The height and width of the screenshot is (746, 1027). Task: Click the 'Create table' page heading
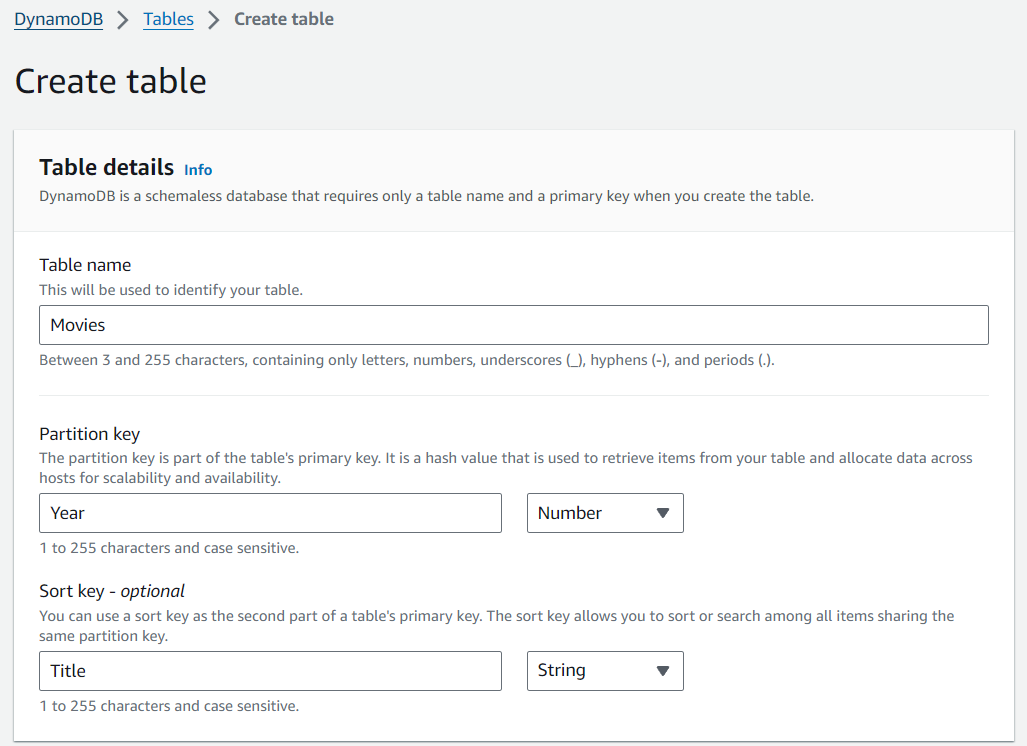110,81
